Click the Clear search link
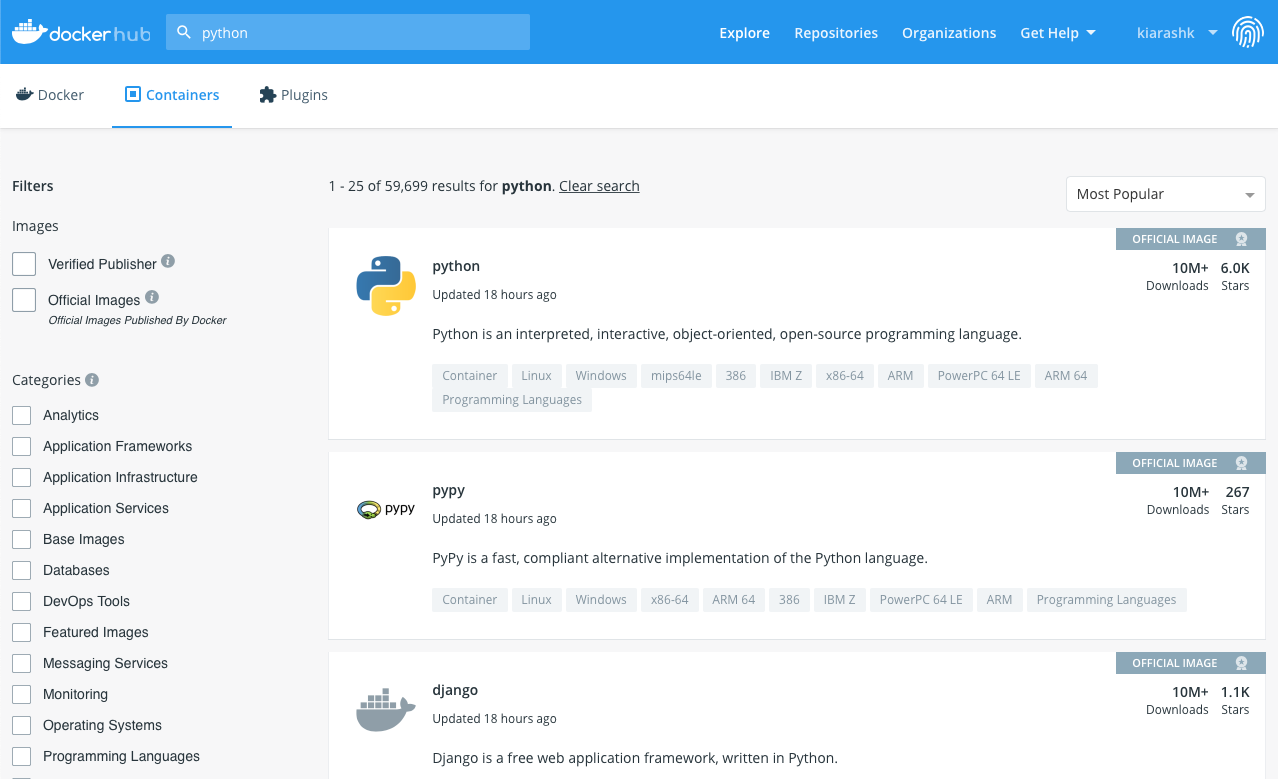 599,186
